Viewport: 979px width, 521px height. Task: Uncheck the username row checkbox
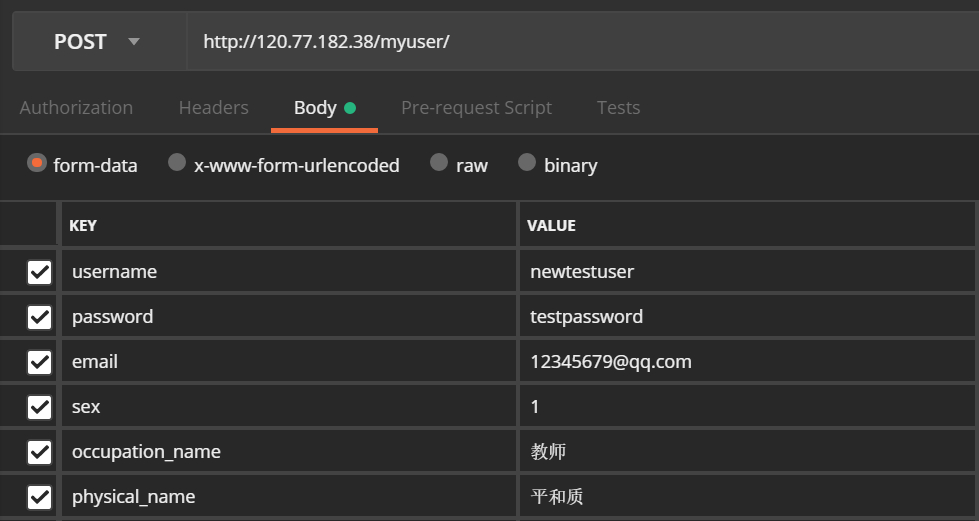(40, 272)
